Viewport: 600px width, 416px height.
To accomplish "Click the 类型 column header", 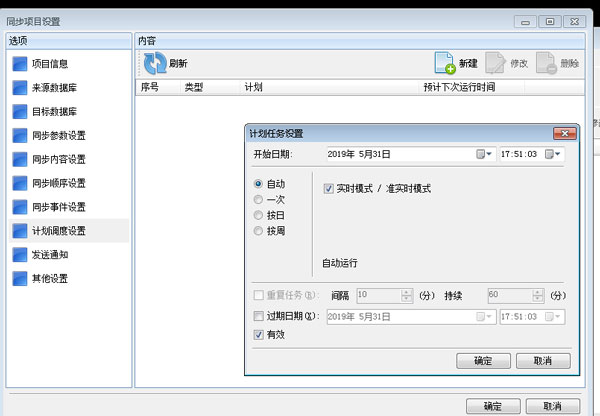I will [x=210, y=87].
